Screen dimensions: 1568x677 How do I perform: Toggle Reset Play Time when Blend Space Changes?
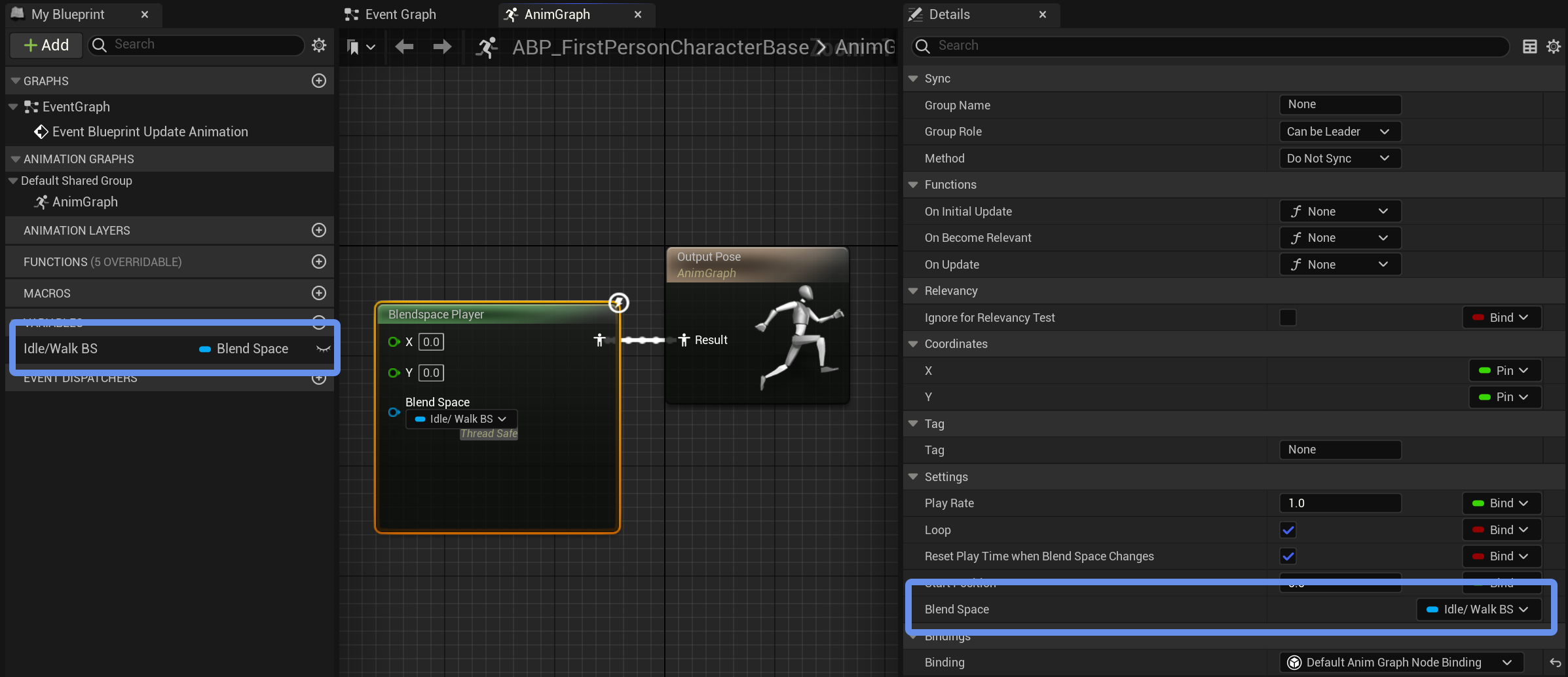click(1288, 556)
